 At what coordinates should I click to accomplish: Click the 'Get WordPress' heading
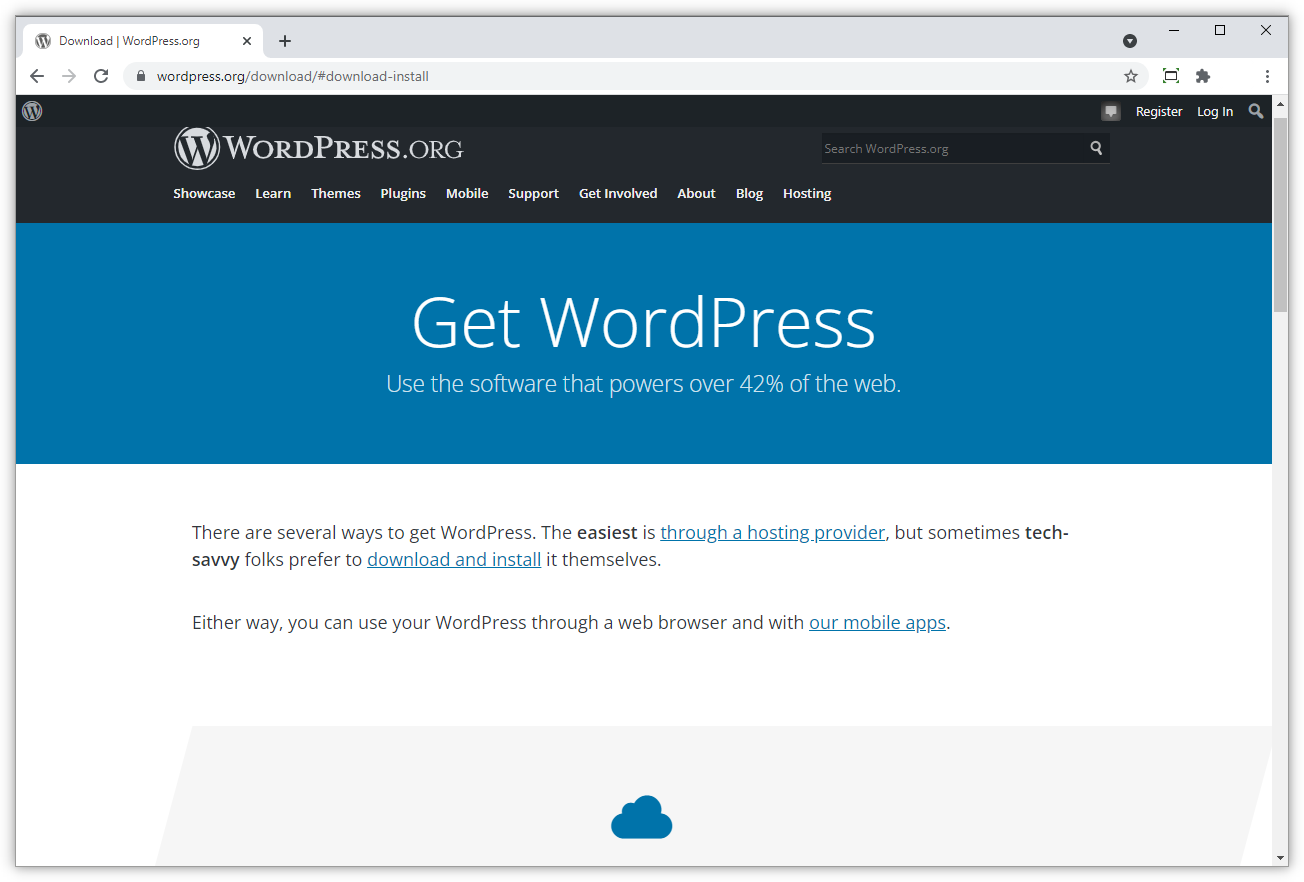644,322
